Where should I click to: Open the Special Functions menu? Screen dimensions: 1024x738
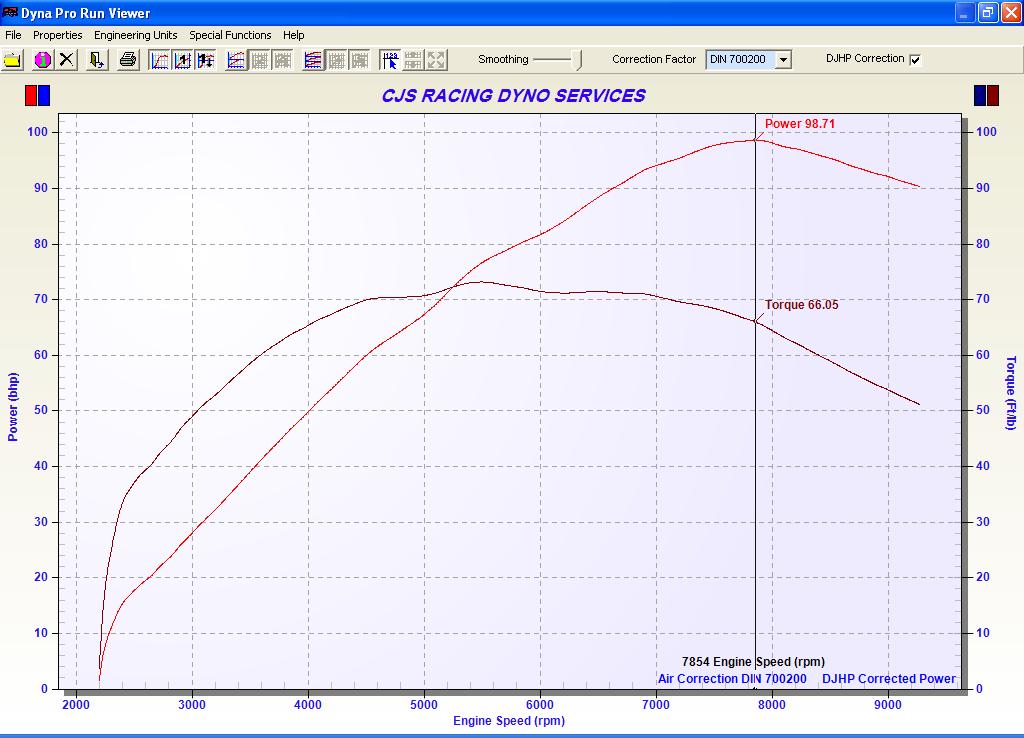point(230,35)
